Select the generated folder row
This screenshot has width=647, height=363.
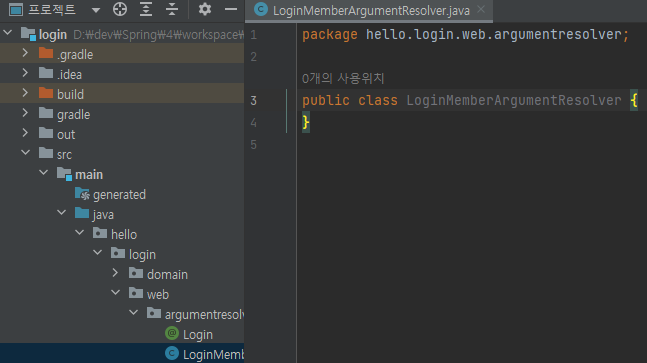coord(122,194)
